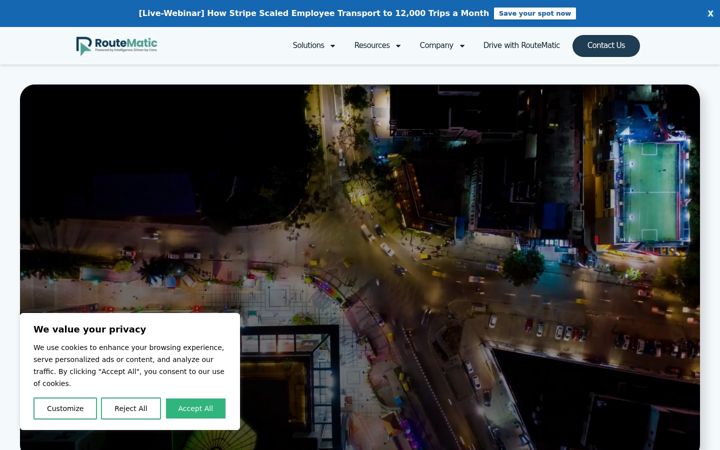This screenshot has height=450, width=720.
Task: Expand the Company dropdown arrow
Action: coord(462,46)
